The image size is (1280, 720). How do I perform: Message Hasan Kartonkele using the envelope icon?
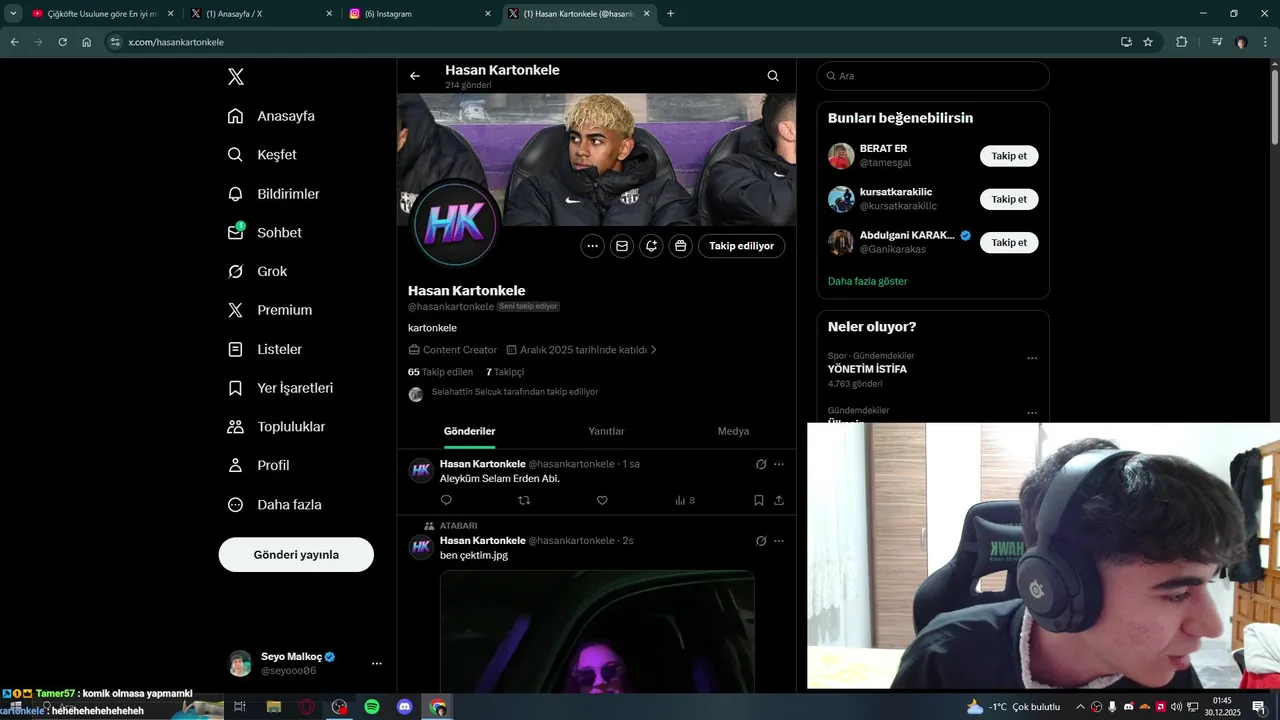pos(622,245)
